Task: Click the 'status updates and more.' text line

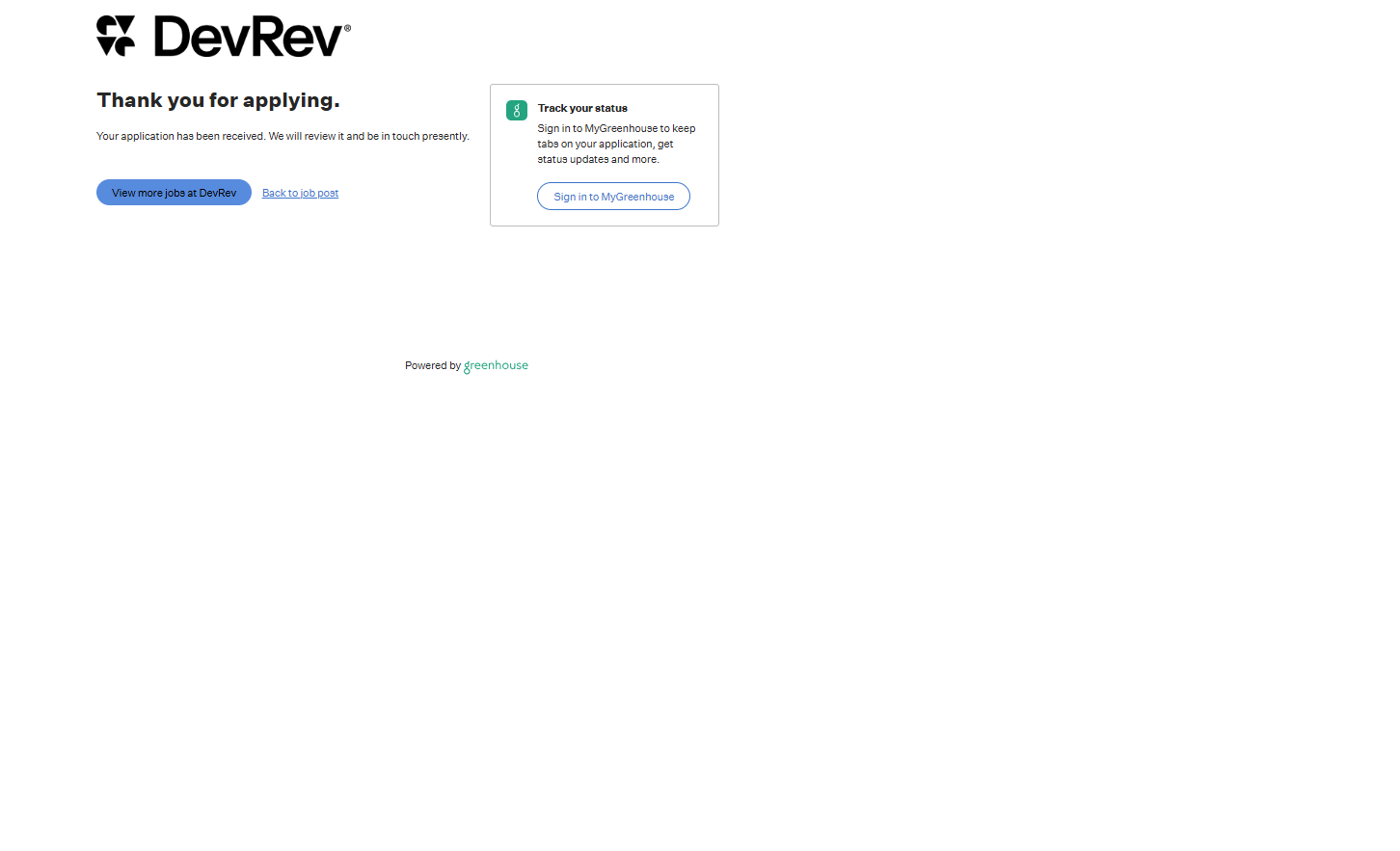Action: tap(598, 160)
